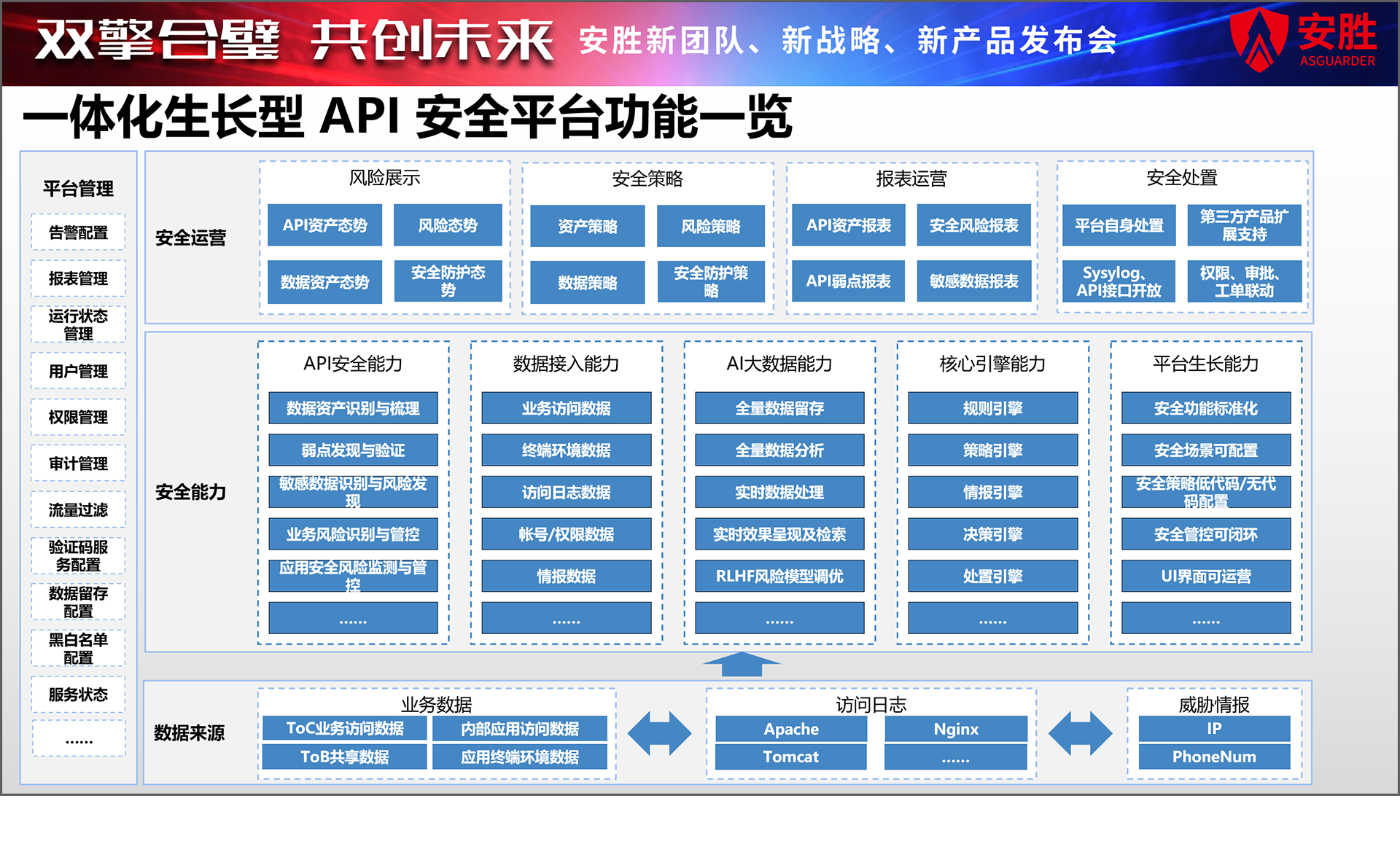
Task: Click the 帐号/权限数据 bar
Action: pos(567,534)
